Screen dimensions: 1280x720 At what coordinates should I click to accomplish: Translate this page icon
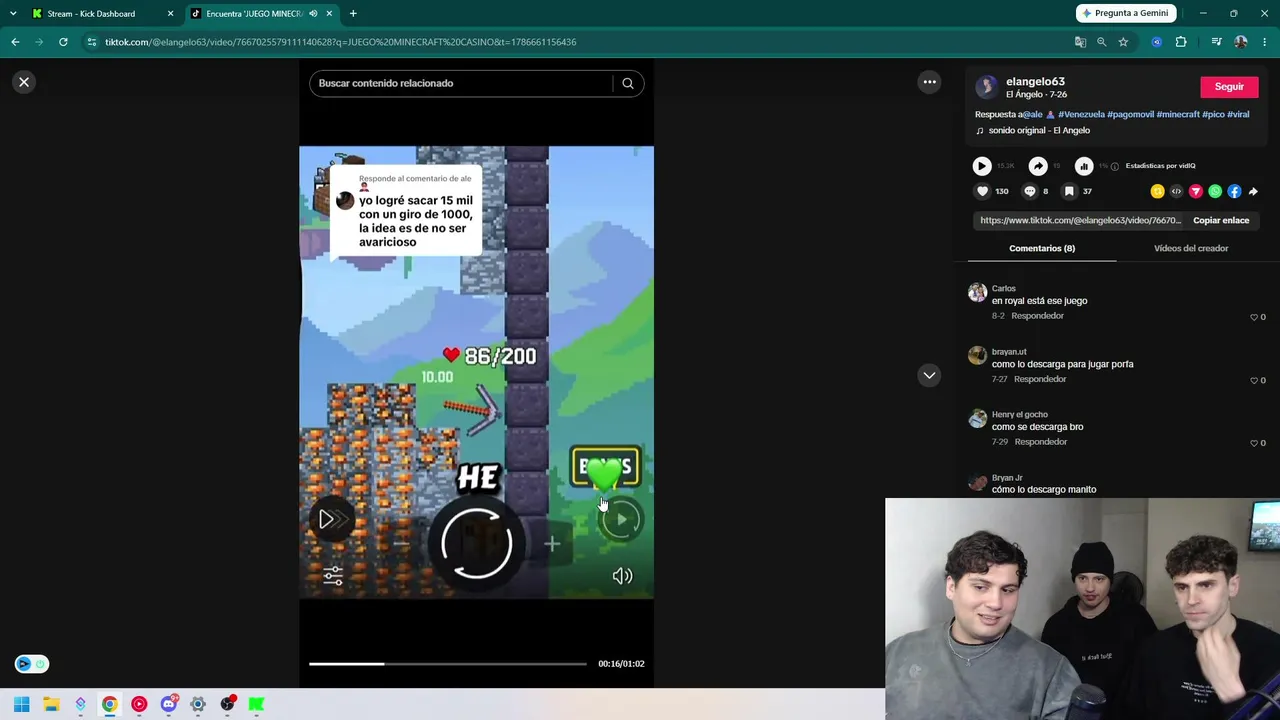coord(1080,42)
